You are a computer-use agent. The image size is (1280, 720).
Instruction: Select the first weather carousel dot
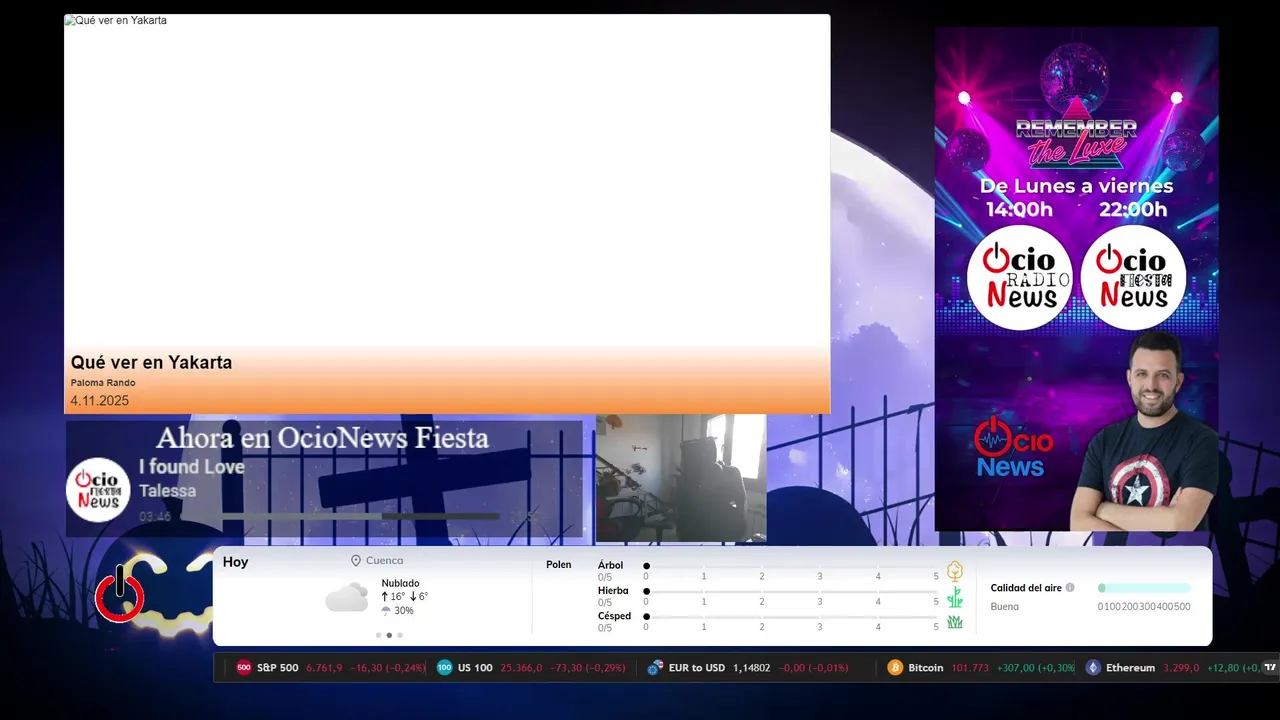[x=378, y=635]
